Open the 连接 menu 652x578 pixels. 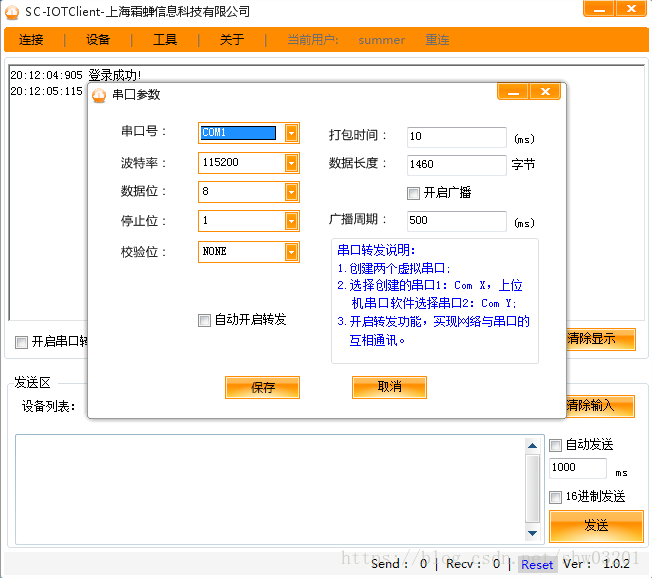click(32, 40)
